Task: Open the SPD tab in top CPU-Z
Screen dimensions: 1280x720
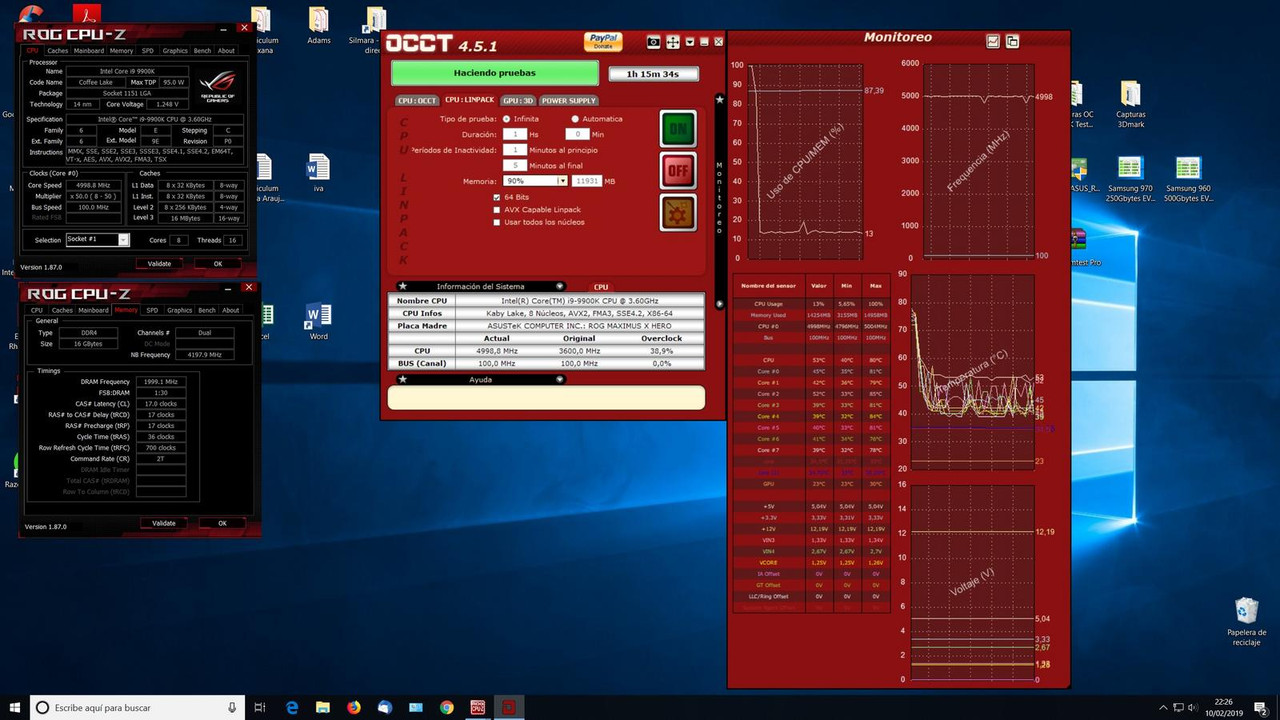Action: point(148,50)
